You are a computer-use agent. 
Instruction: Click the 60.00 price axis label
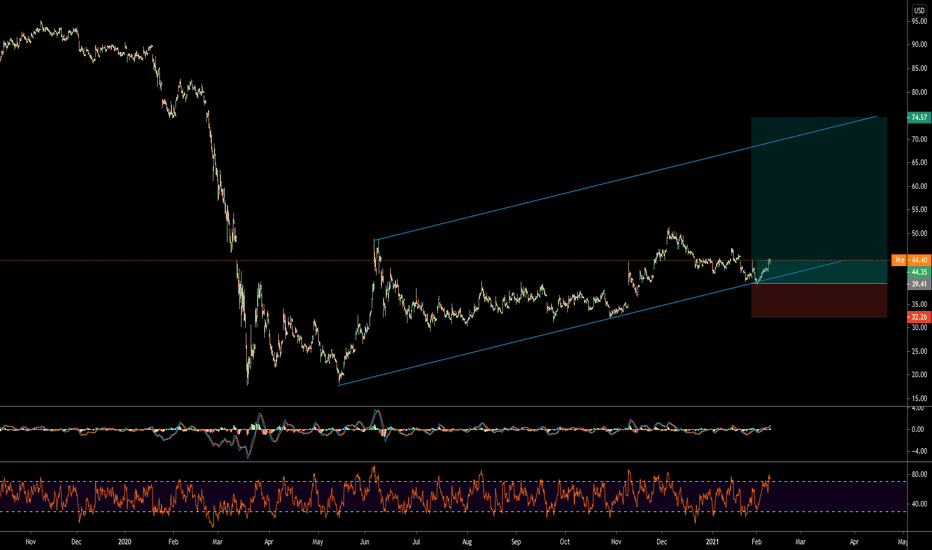(919, 186)
